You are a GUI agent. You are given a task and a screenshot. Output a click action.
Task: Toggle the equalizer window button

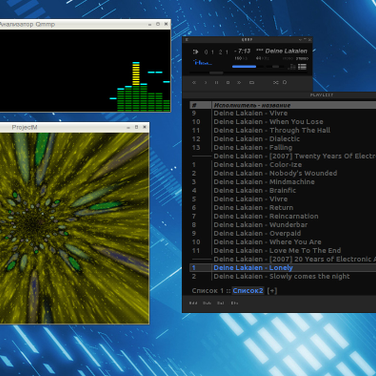pyautogui.click(x=292, y=67)
